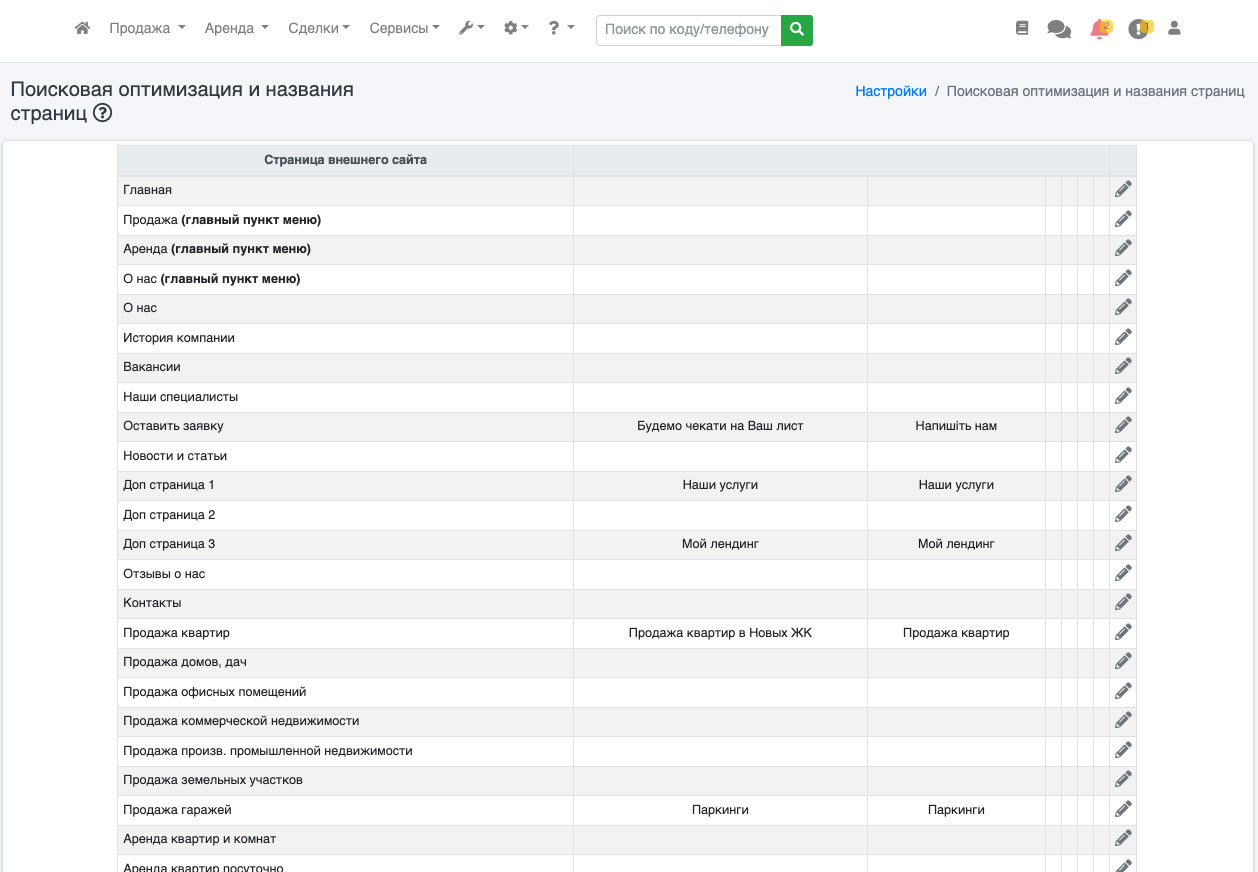This screenshot has height=872, width=1258.
Task: Expand the Продажа dropdown menu
Action: click(x=147, y=29)
